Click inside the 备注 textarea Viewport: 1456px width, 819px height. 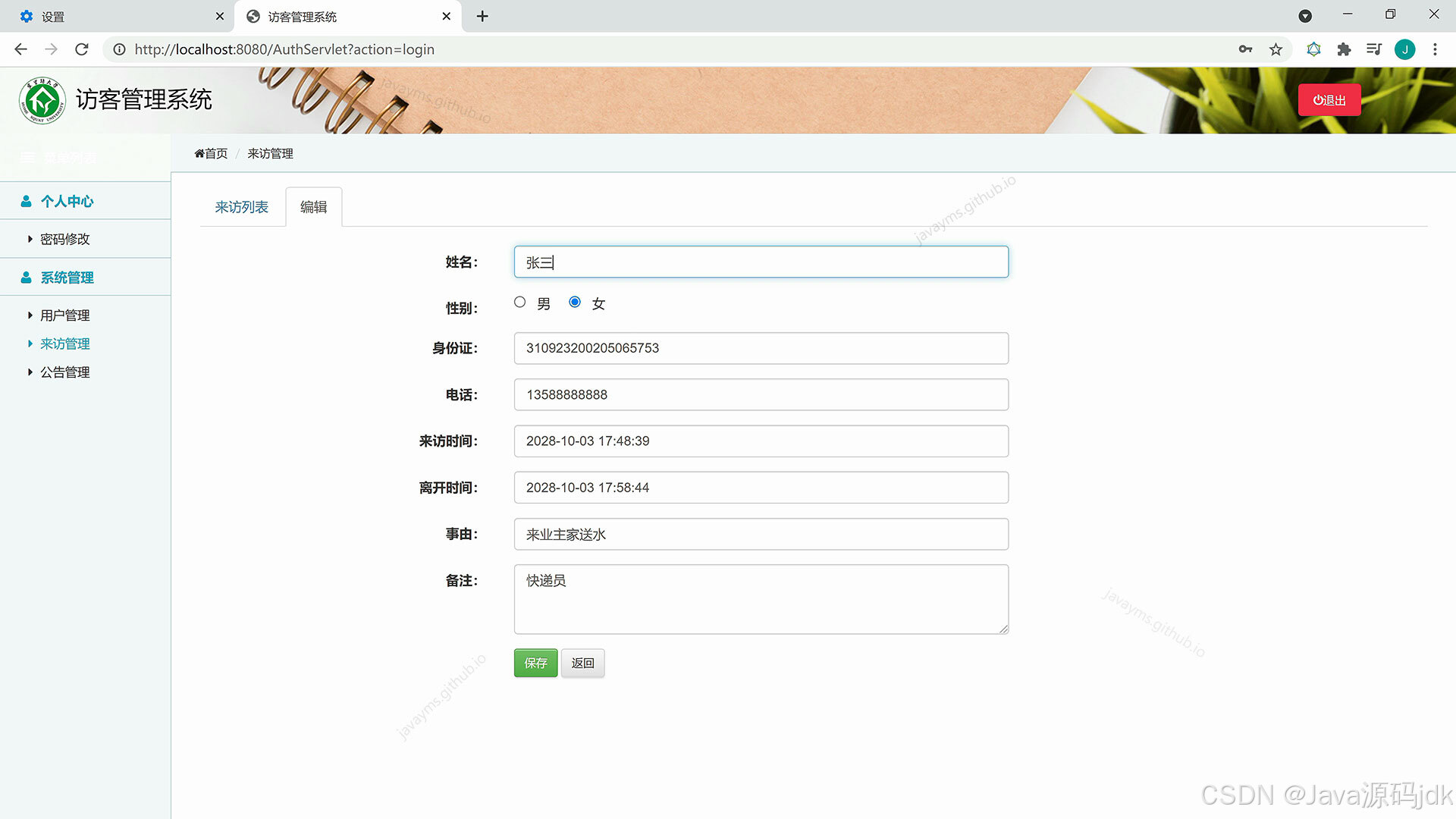click(x=761, y=599)
